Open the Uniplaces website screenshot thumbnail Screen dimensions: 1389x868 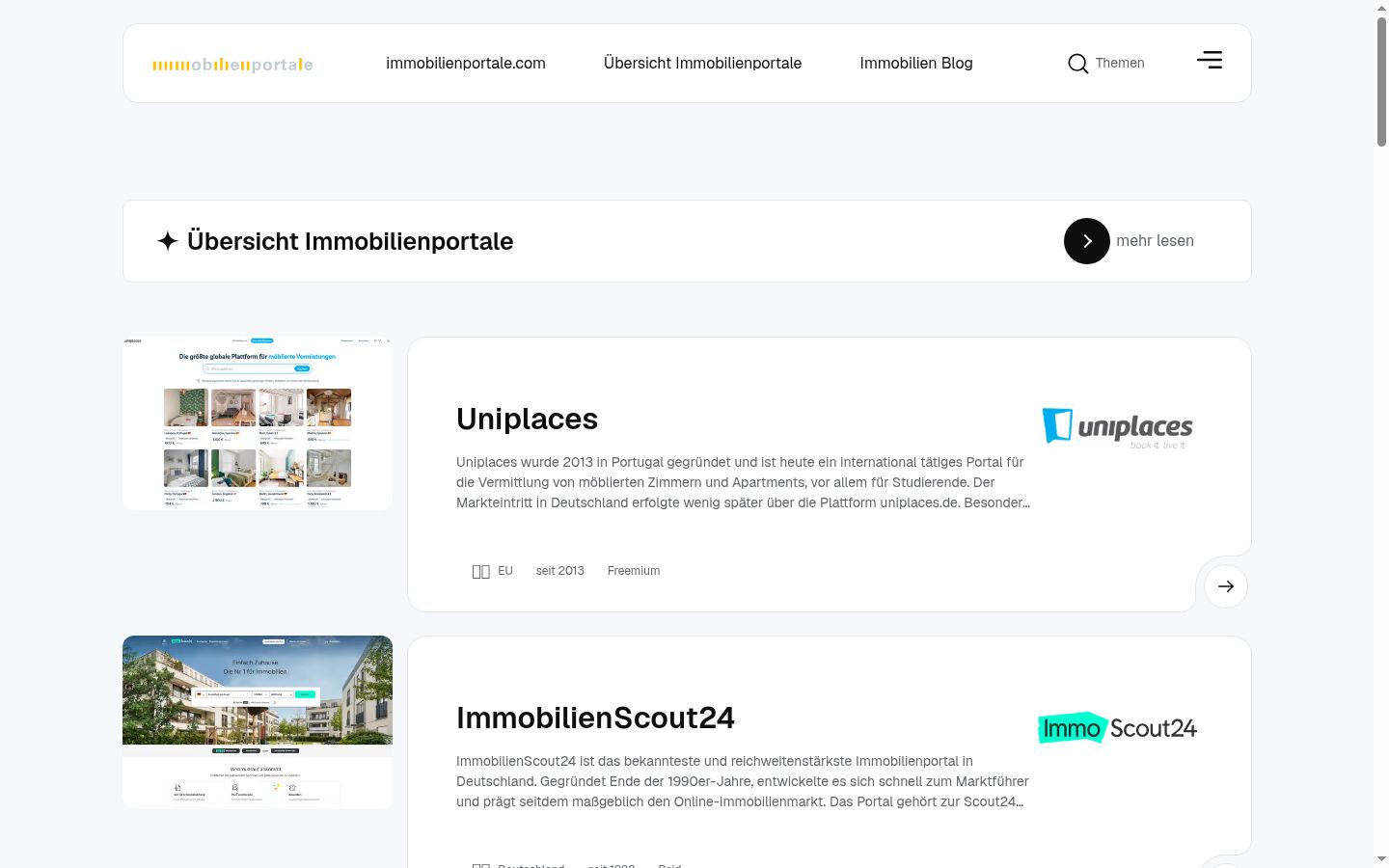pos(258,423)
